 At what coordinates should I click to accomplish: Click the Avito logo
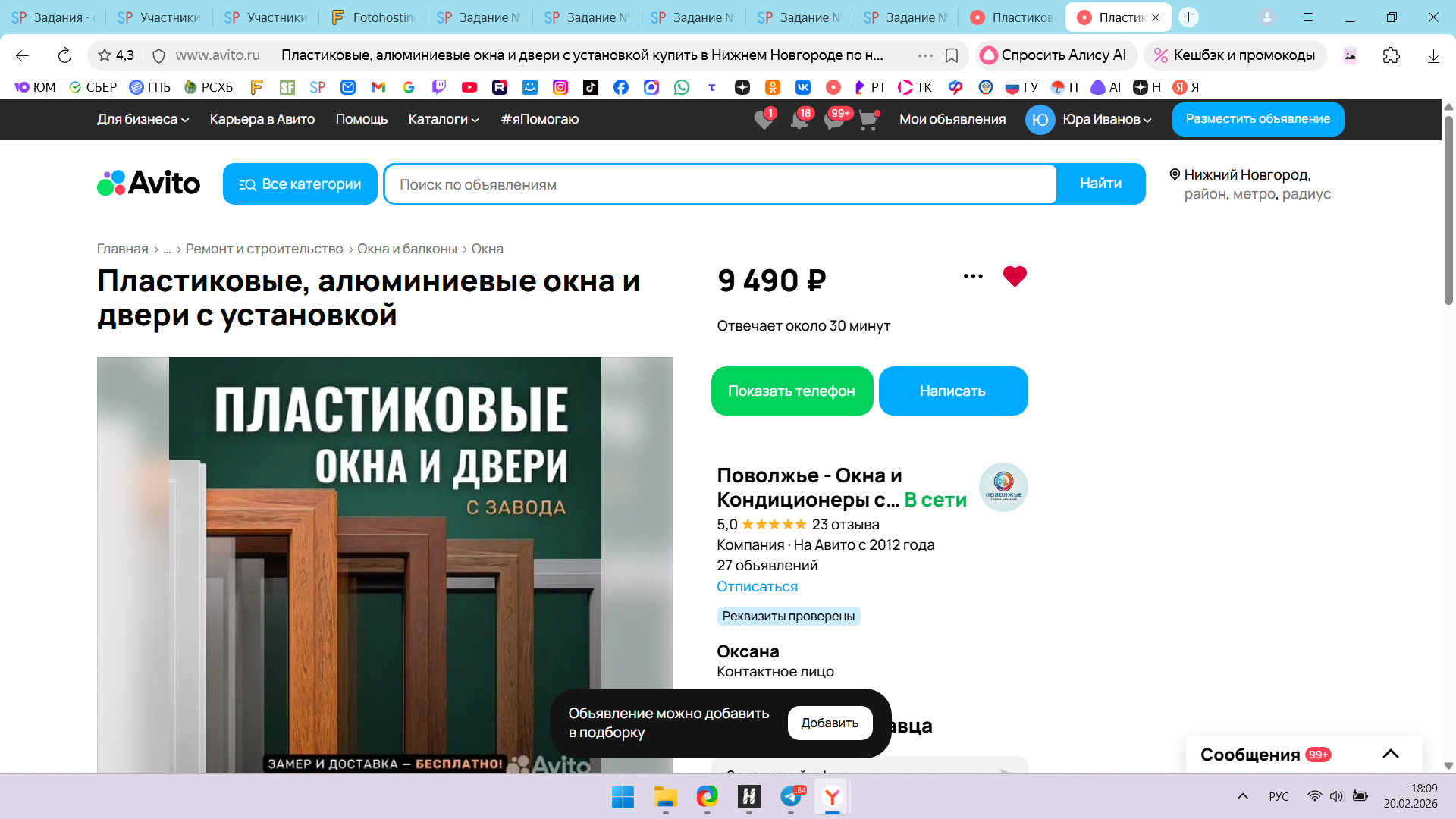coord(149,184)
